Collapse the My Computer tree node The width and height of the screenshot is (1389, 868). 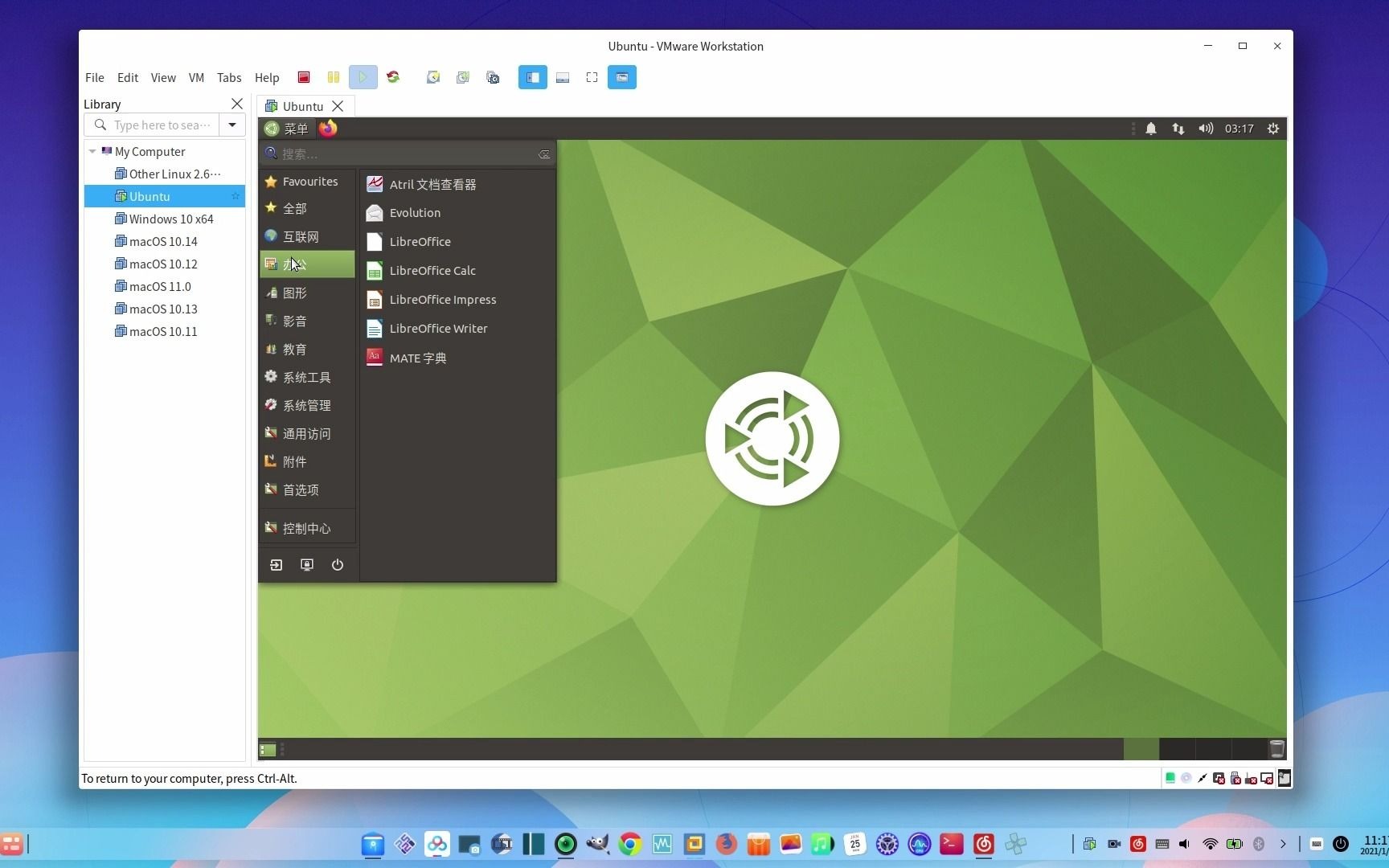coord(92,151)
